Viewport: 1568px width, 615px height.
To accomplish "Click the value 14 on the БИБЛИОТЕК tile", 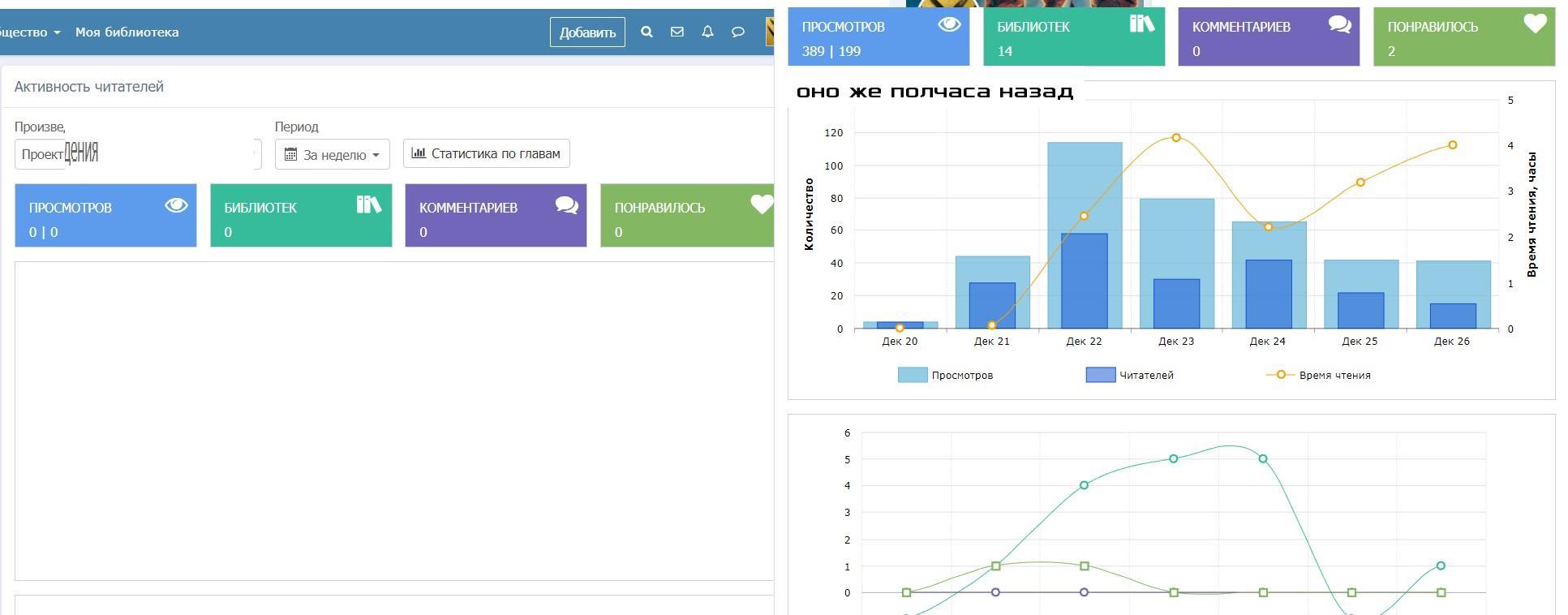I will [1005, 51].
